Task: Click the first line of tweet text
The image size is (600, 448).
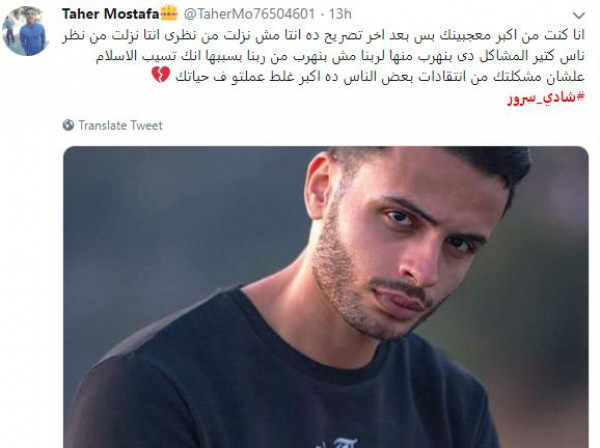Action: pos(324,36)
